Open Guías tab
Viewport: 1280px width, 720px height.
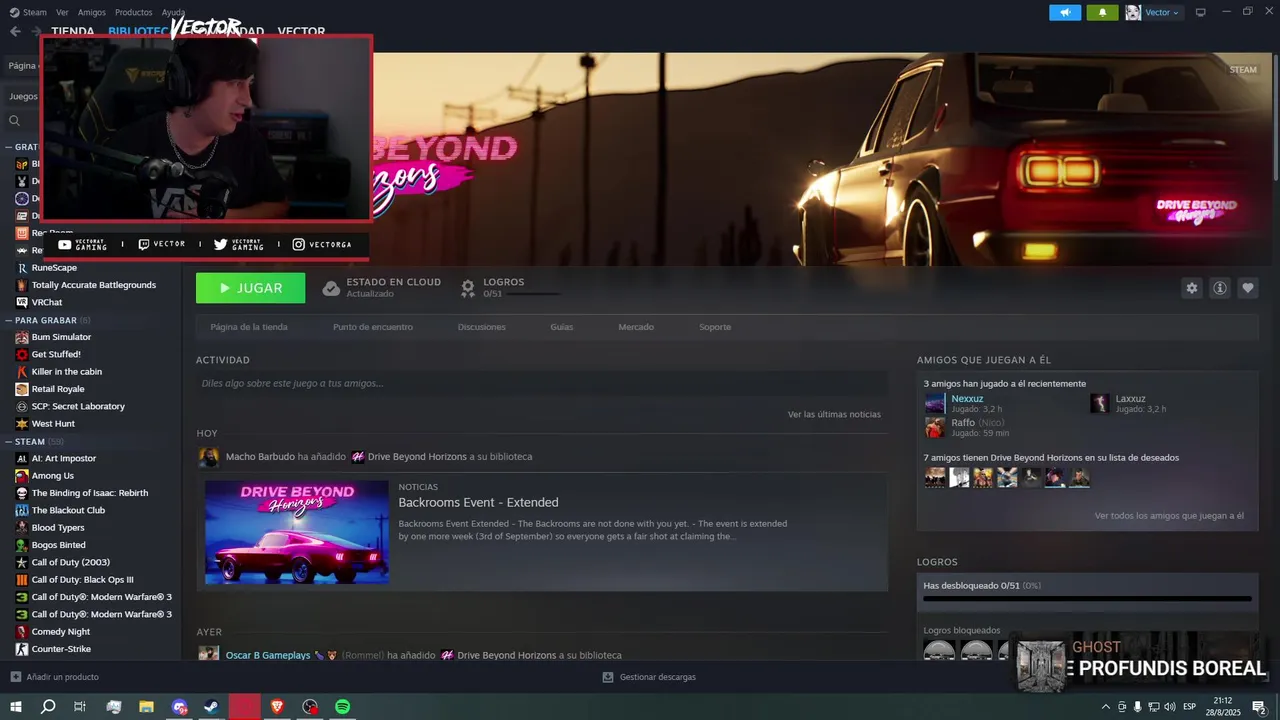click(x=562, y=327)
